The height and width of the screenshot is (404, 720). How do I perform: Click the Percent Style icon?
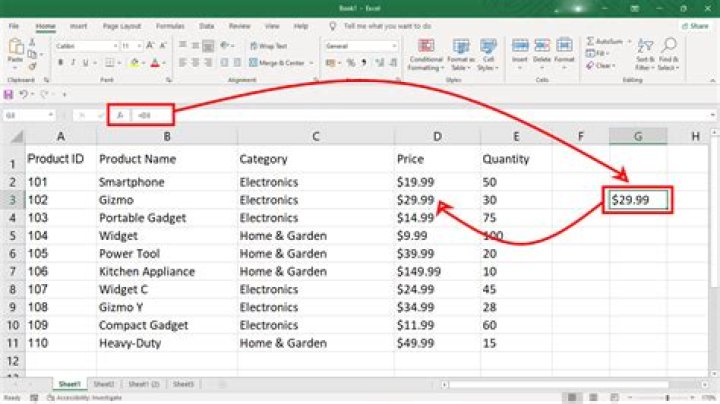tap(351, 62)
